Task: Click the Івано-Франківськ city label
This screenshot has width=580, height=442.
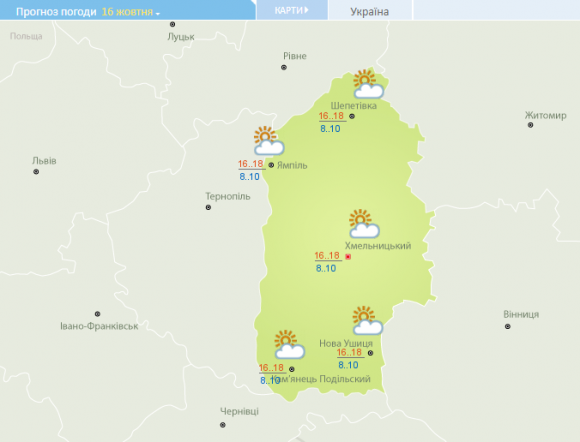Action: tap(99, 326)
